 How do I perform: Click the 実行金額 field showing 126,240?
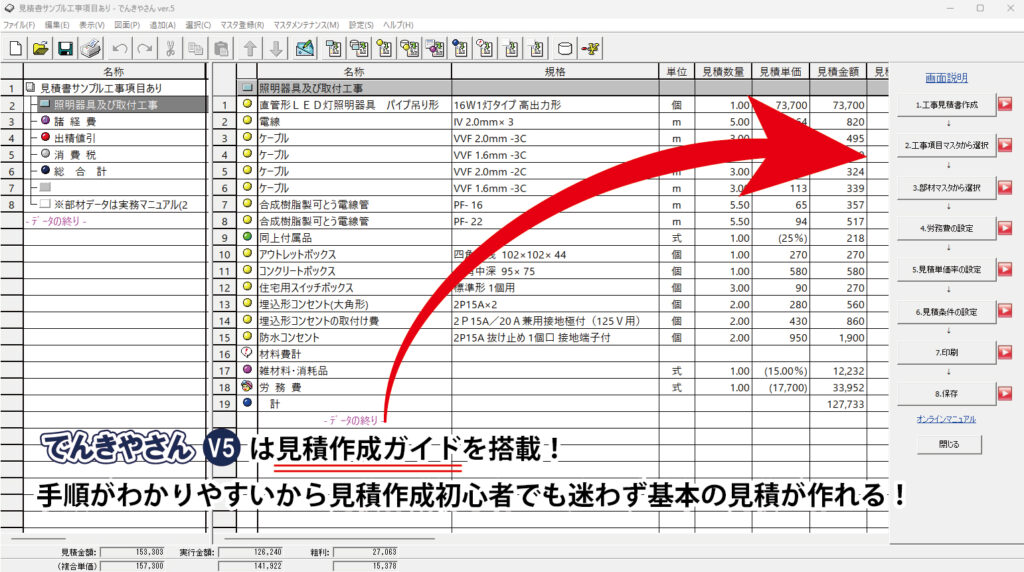[x=251, y=552]
